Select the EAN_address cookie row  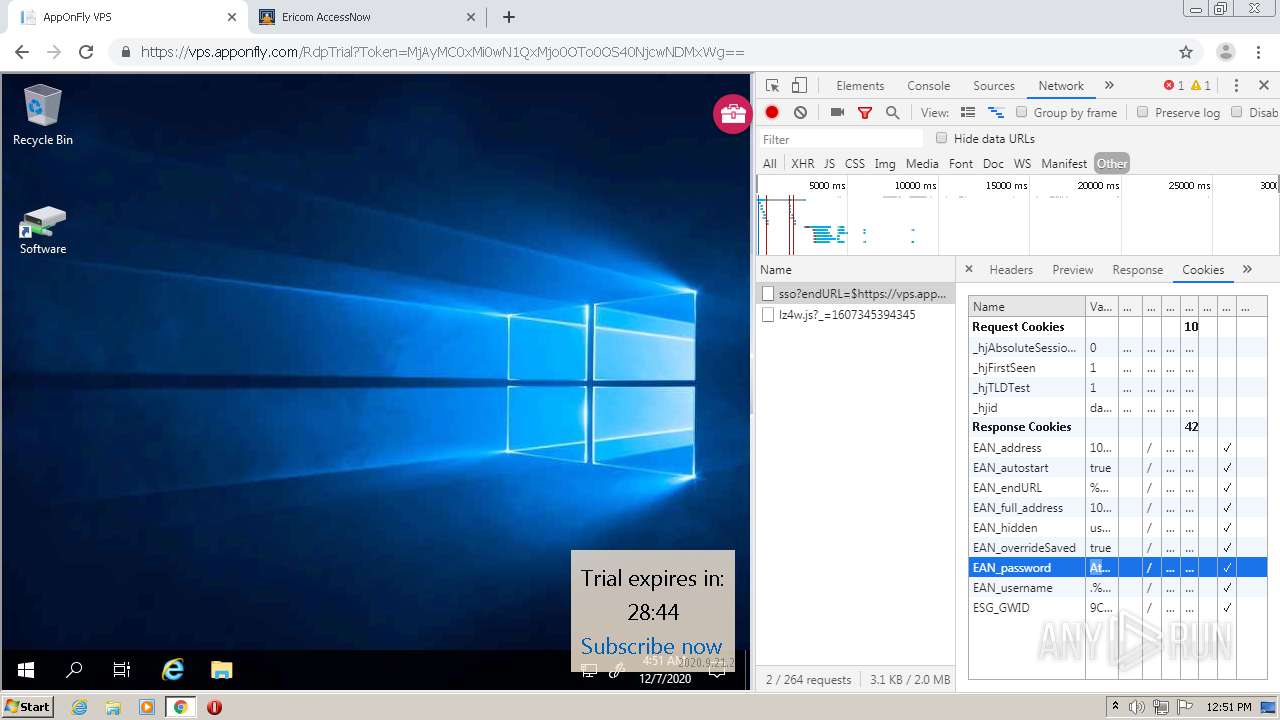point(1118,448)
